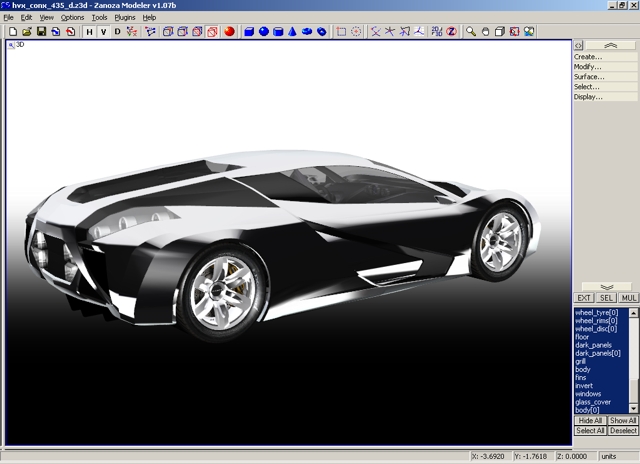Click the red redo arrow icon
Image resolution: width=640 pixels, height=464 pixels.
(x=71, y=31)
